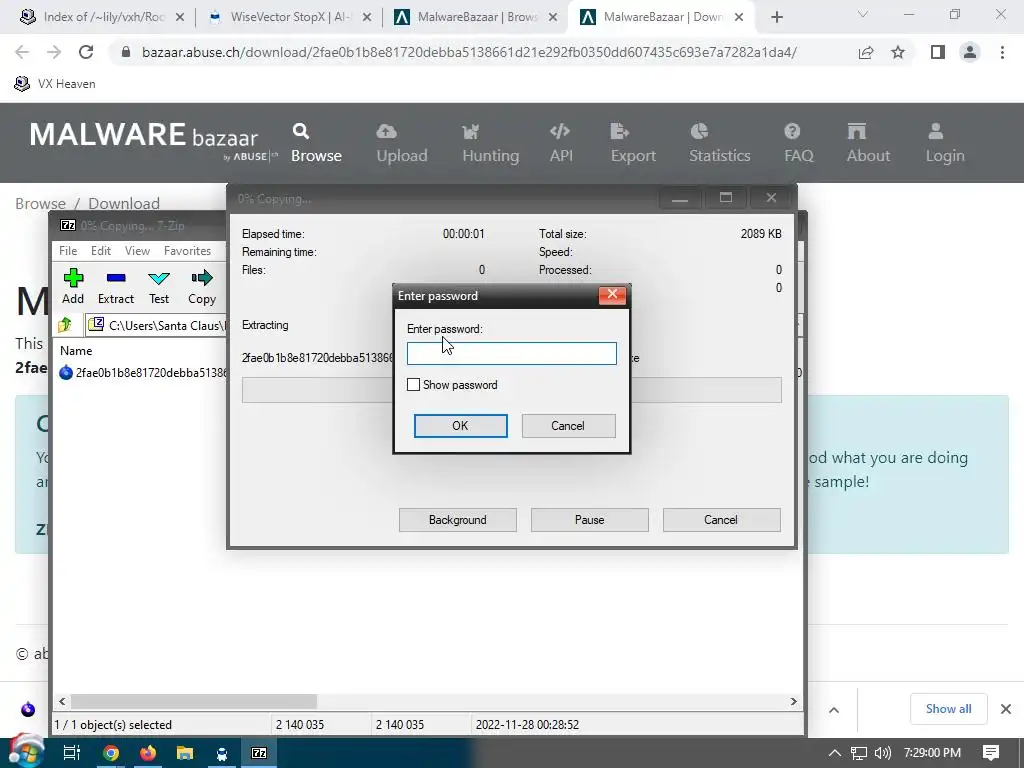Open the Chrome profile menu

tap(970, 52)
